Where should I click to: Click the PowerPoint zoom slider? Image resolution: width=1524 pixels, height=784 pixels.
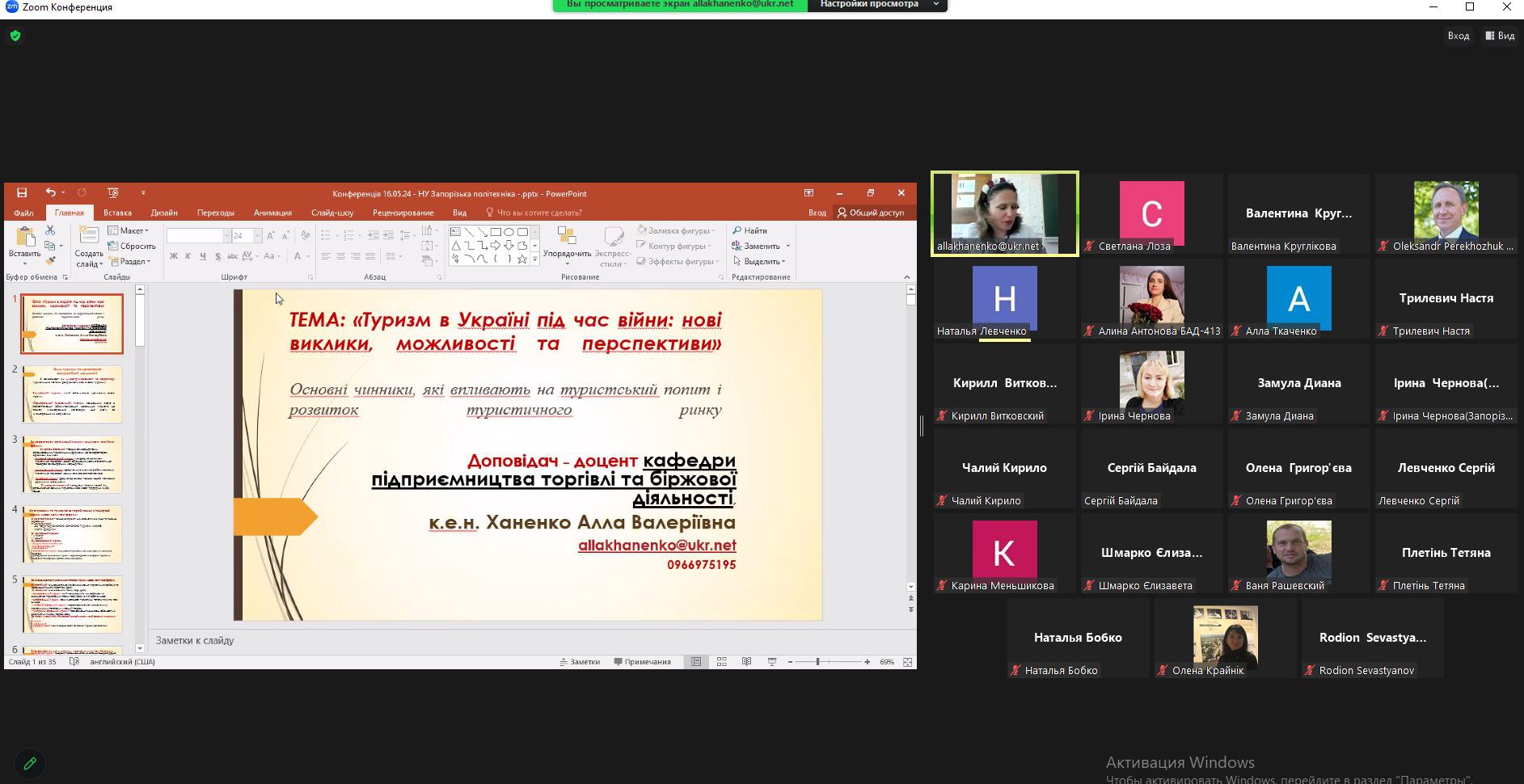[817, 662]
